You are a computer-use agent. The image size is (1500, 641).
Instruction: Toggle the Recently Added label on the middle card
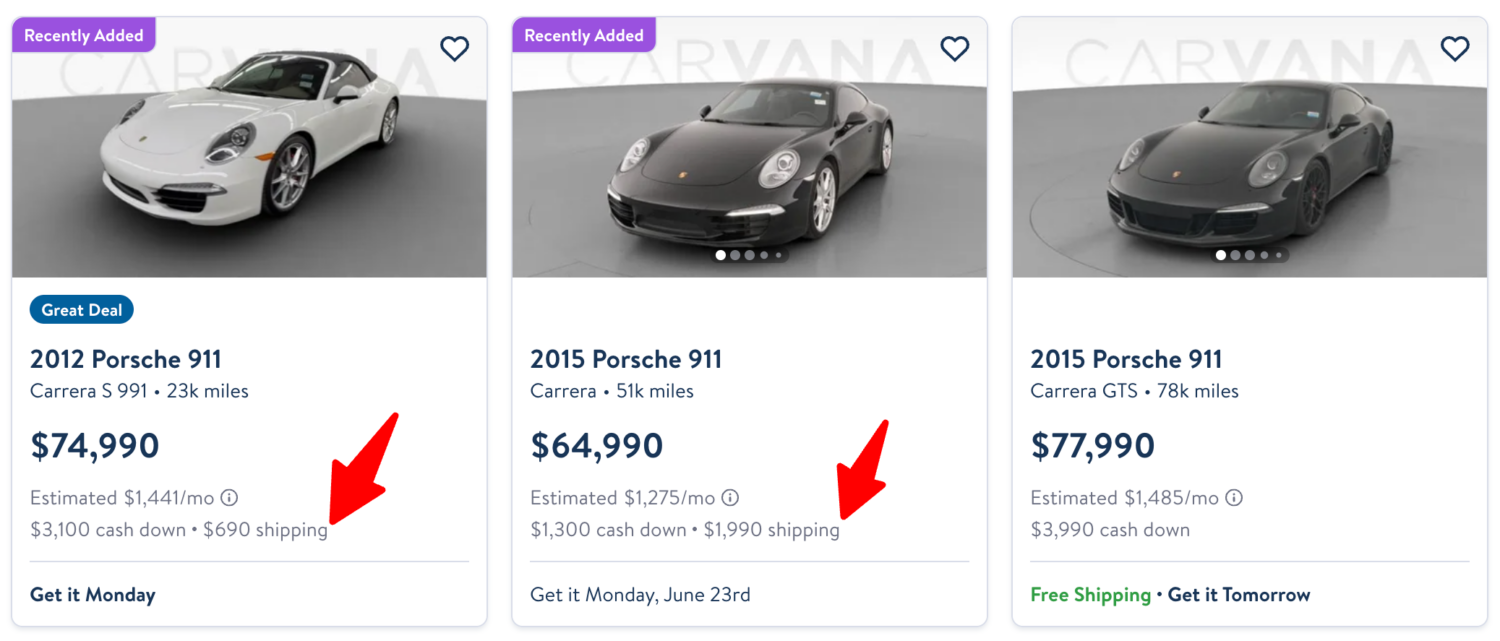pyautogui.click(x=584, y=34)
